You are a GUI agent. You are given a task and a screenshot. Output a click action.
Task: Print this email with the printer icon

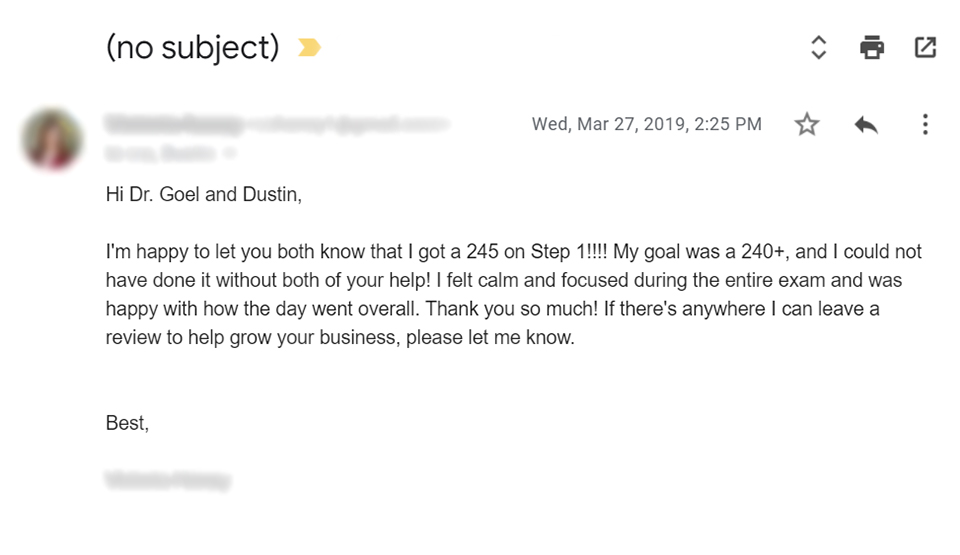pyautogui.click(x=872, y=47)
